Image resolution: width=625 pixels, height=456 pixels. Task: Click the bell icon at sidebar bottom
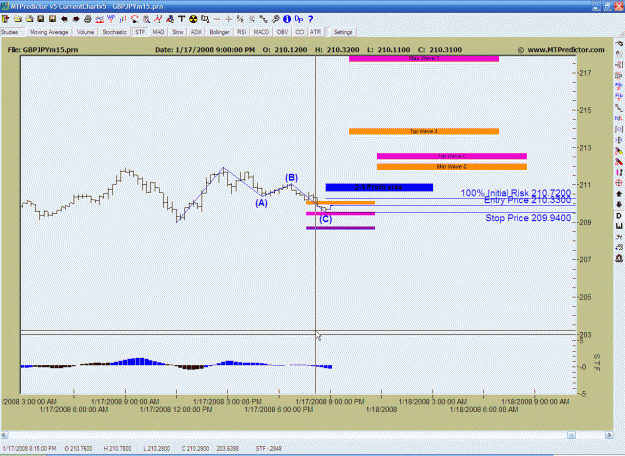click(619, 258)
